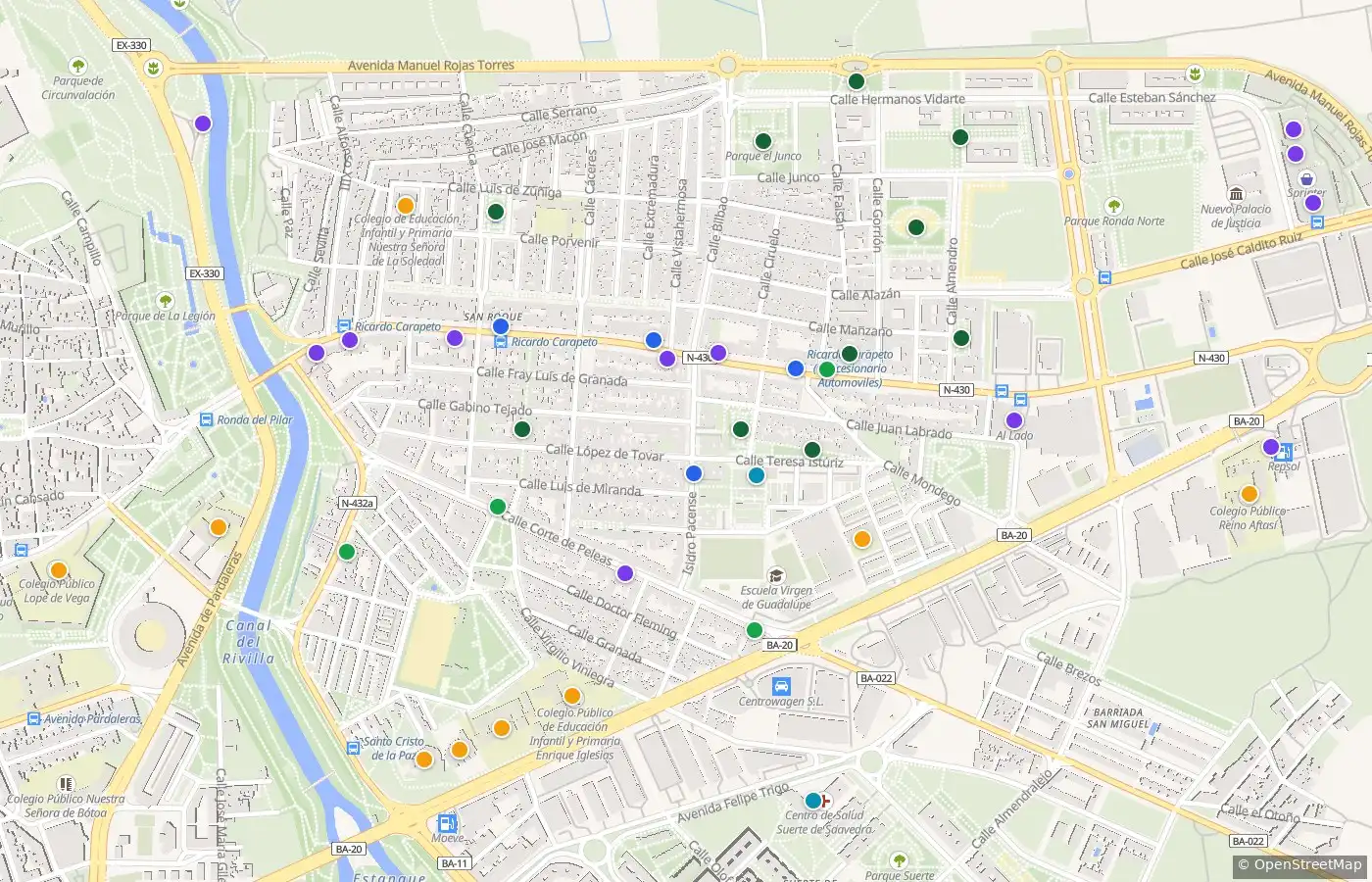
Task: Click the Parque Ronda Norte tree icon
Action: click(x=1113, y=206)
